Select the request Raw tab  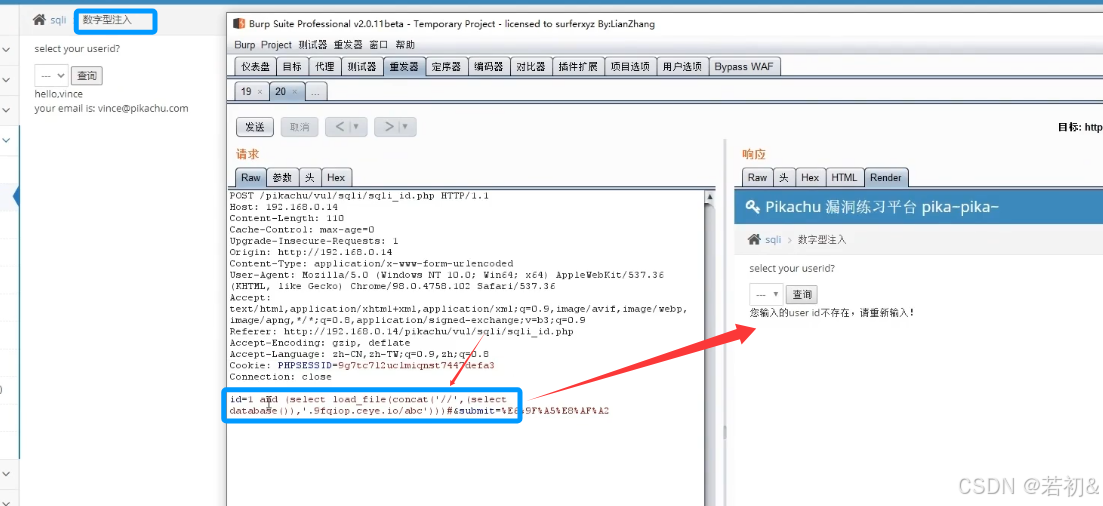point(251,178)
